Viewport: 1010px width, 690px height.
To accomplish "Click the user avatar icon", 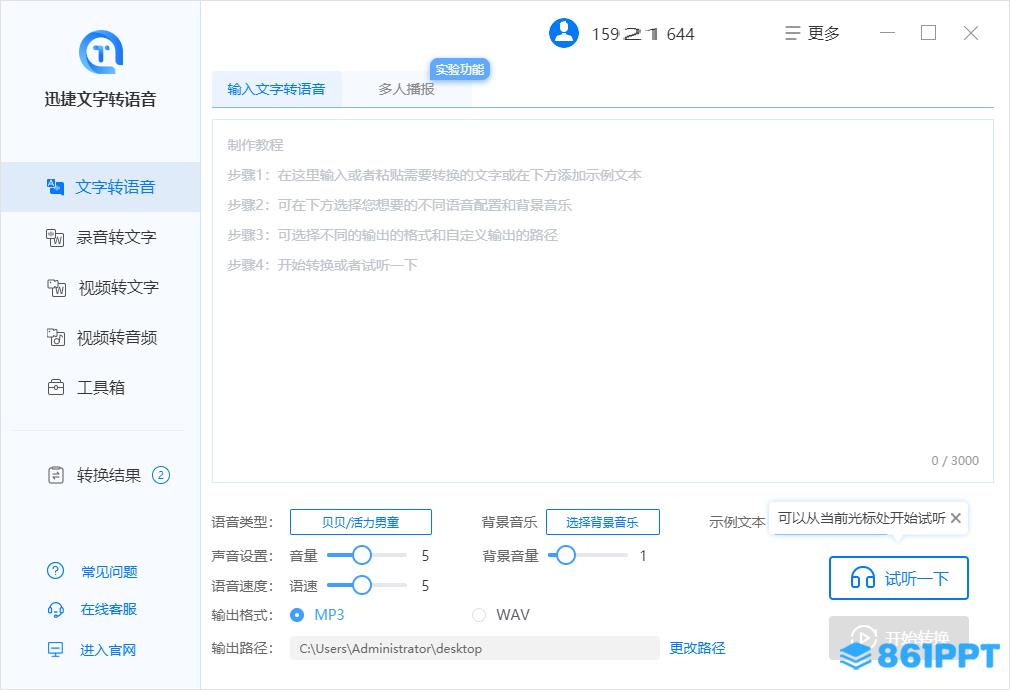I will coord(564,33).
